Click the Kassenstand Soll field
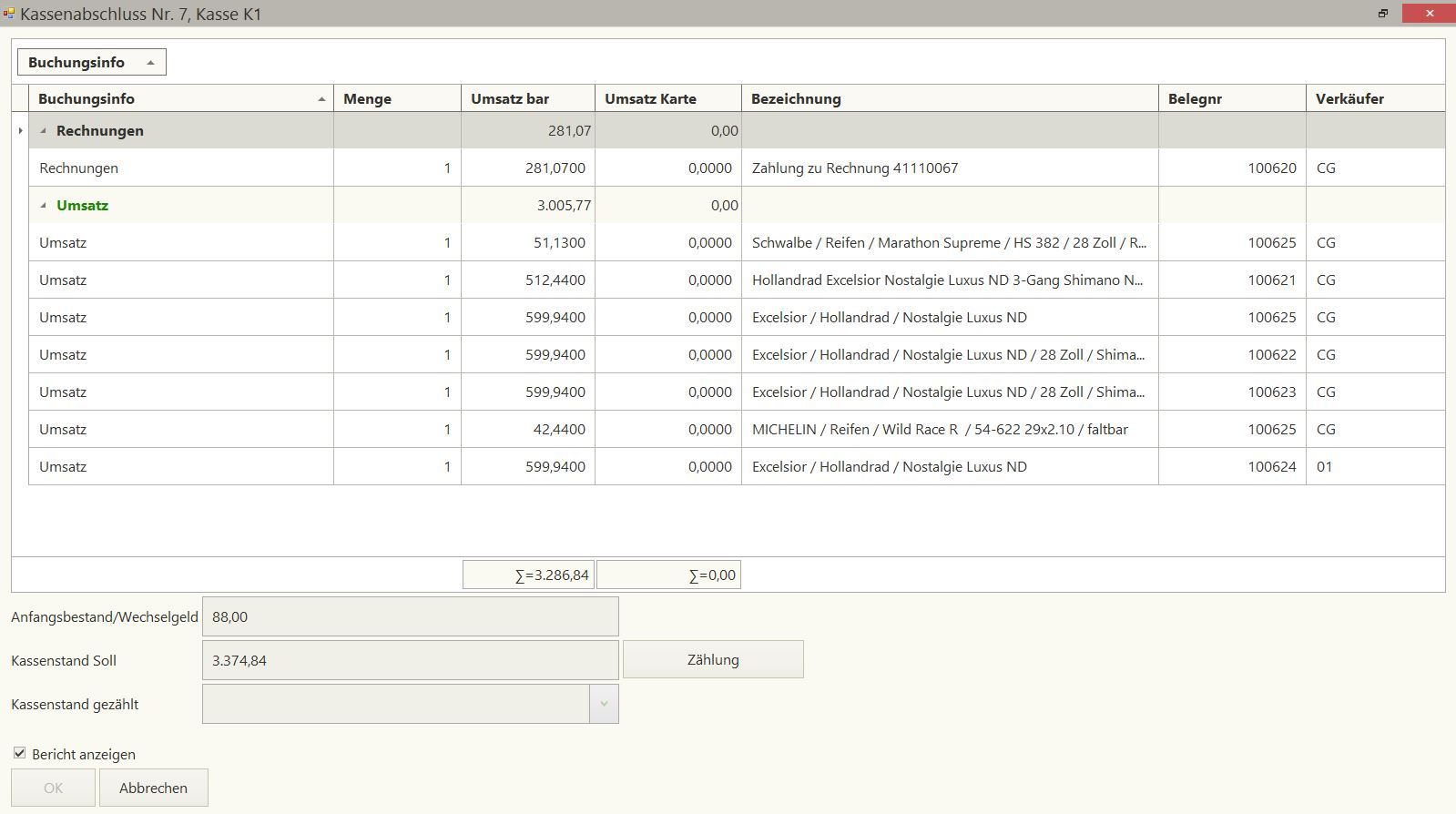This screenshot has width=1456, height=814. (410, 661)
